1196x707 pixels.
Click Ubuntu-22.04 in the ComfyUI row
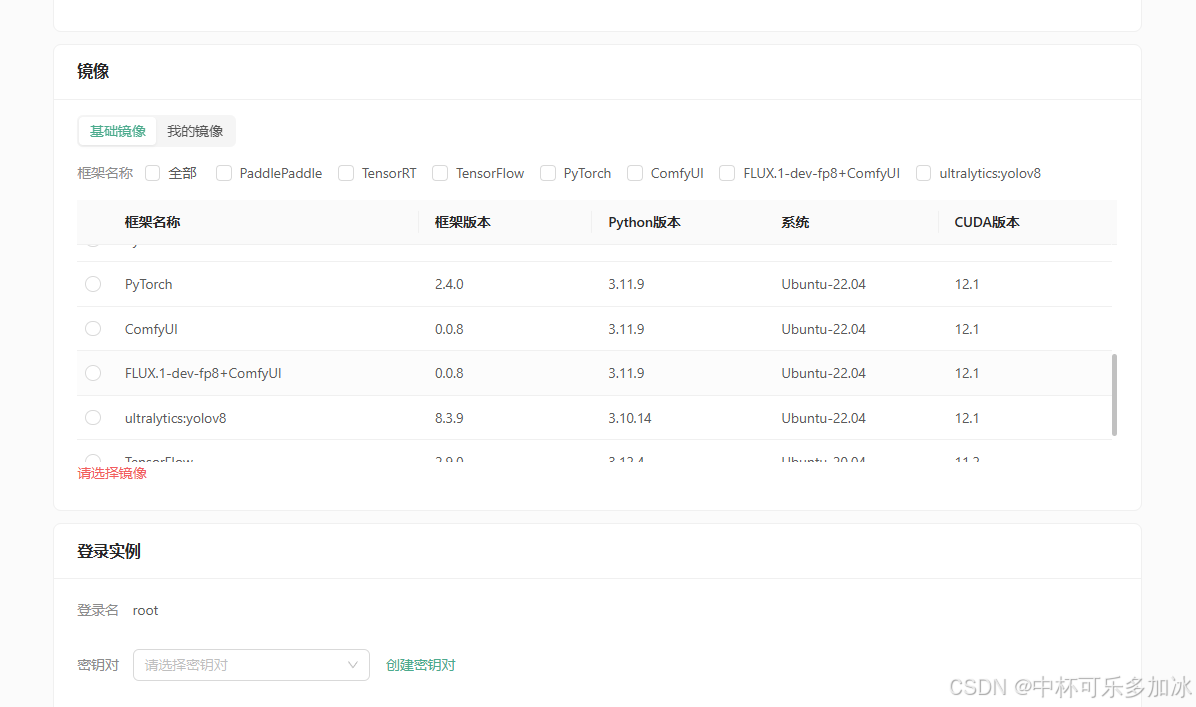[x=824, y=329]
